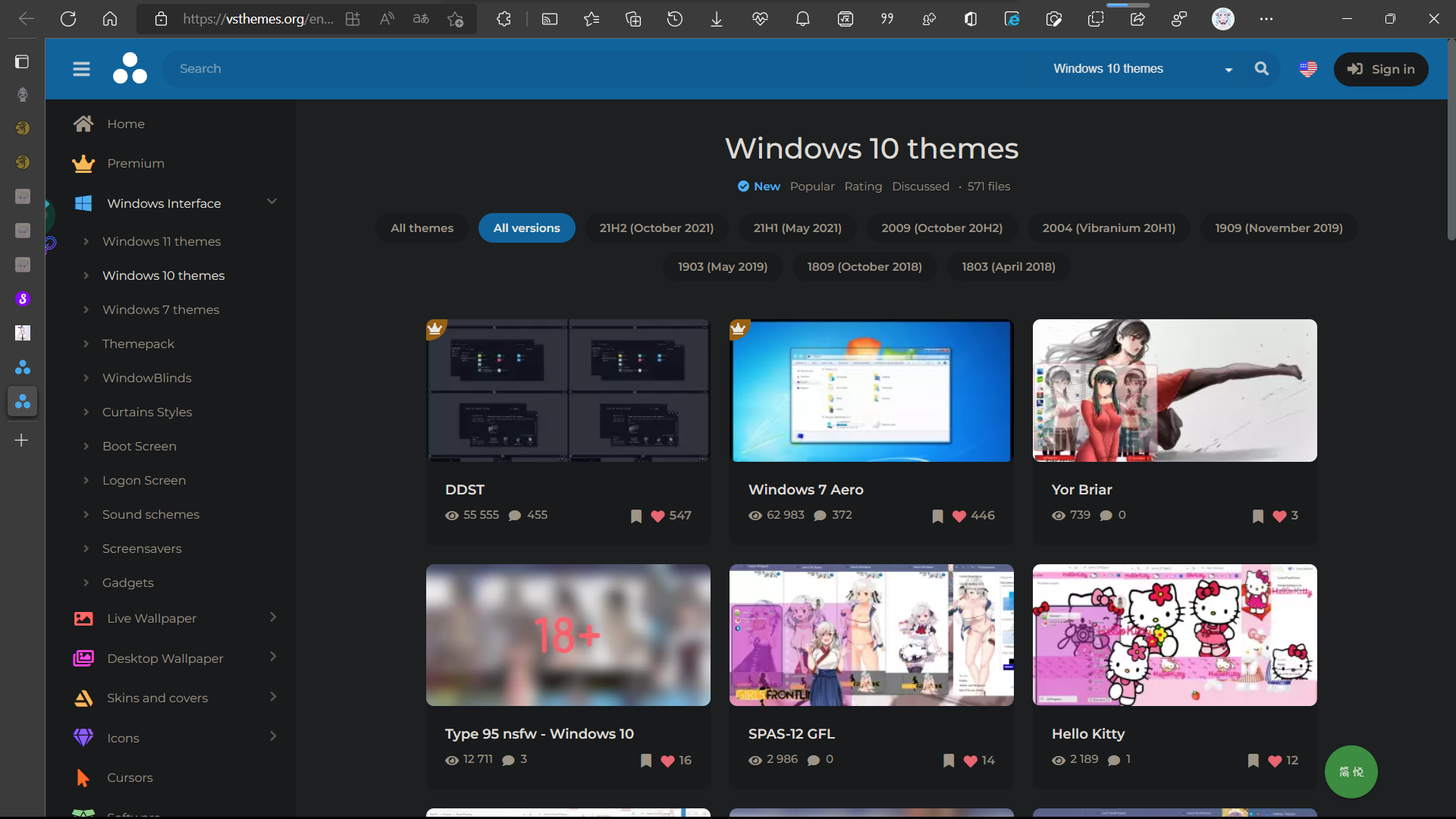Like the SPAS-12 GFL heart

pos(970,761)
